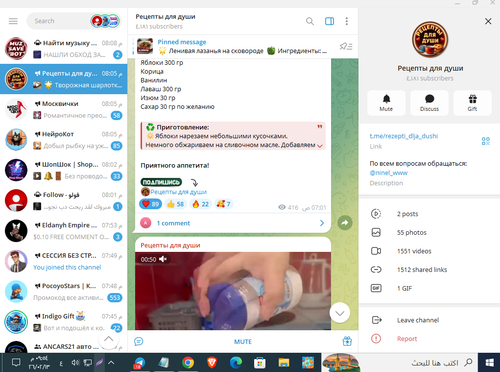The image size is (500, 372).
Task: React with the party 7 reaction
Action: pos(223,204)
